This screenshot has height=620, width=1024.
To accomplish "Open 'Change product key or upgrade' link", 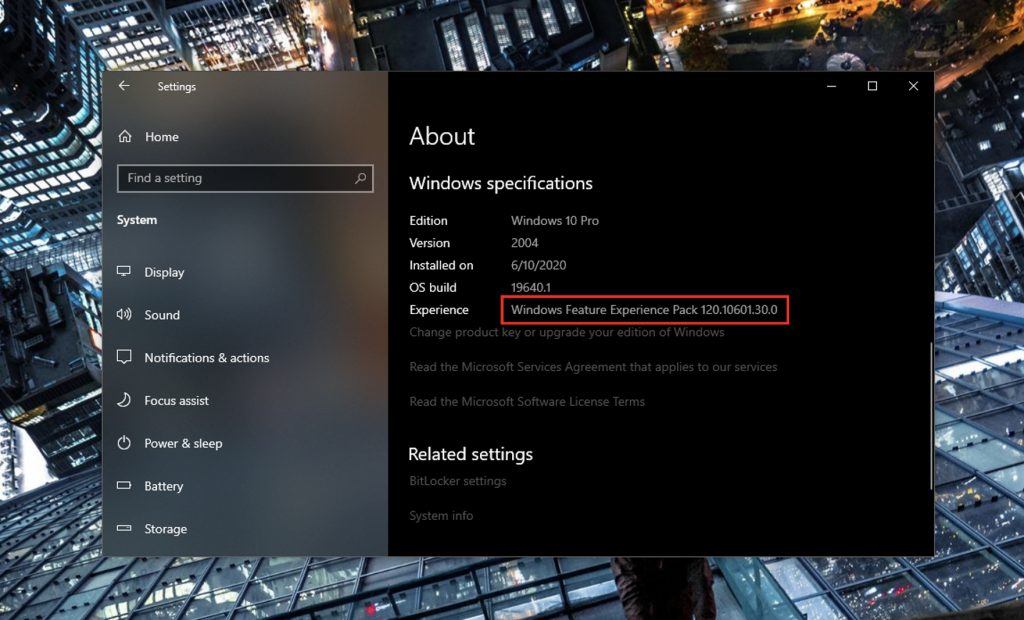I will (566, 332).
